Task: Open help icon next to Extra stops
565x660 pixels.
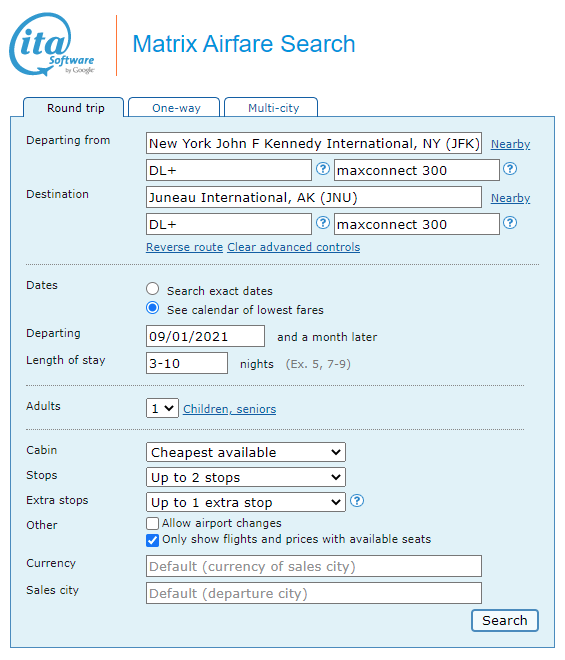Action: pos(357,501)
